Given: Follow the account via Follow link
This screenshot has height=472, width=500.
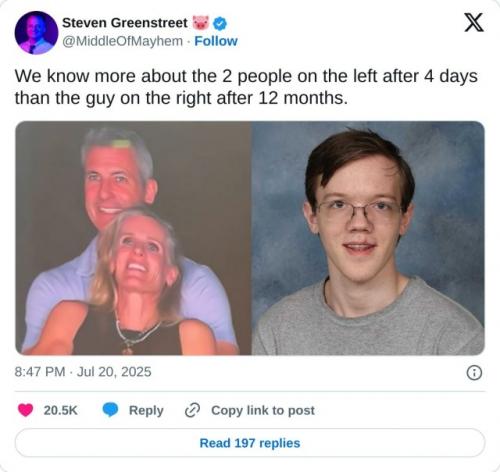Looking at the screenshot, I should (216, 41).
